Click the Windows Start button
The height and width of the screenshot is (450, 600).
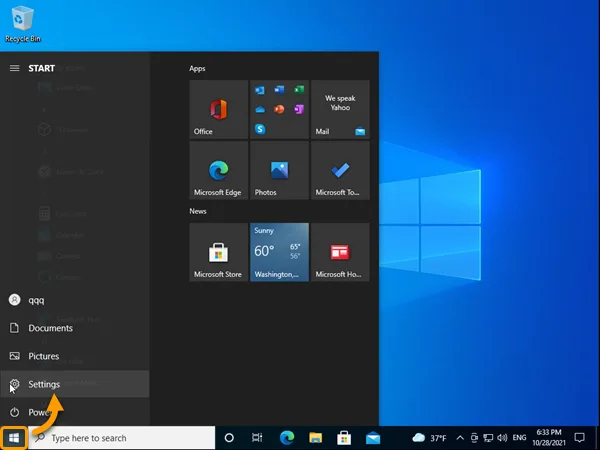14,438
